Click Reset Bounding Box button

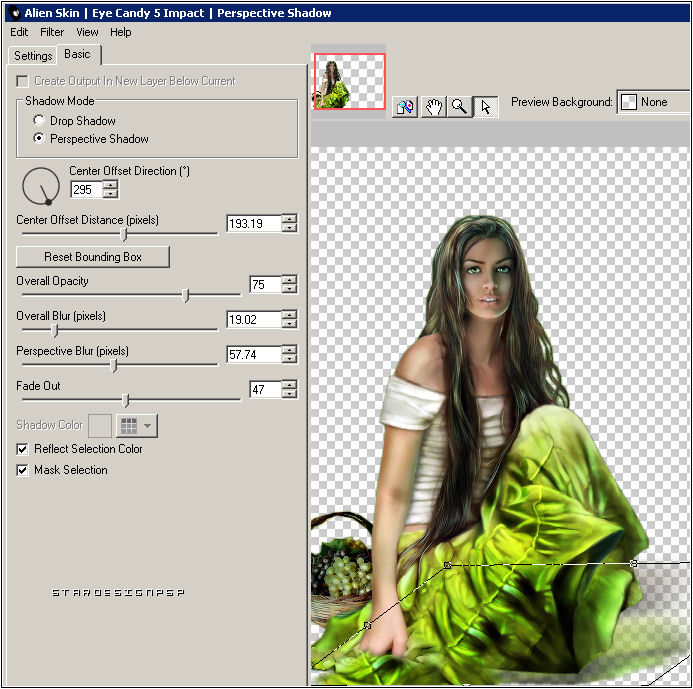(93, 257)
